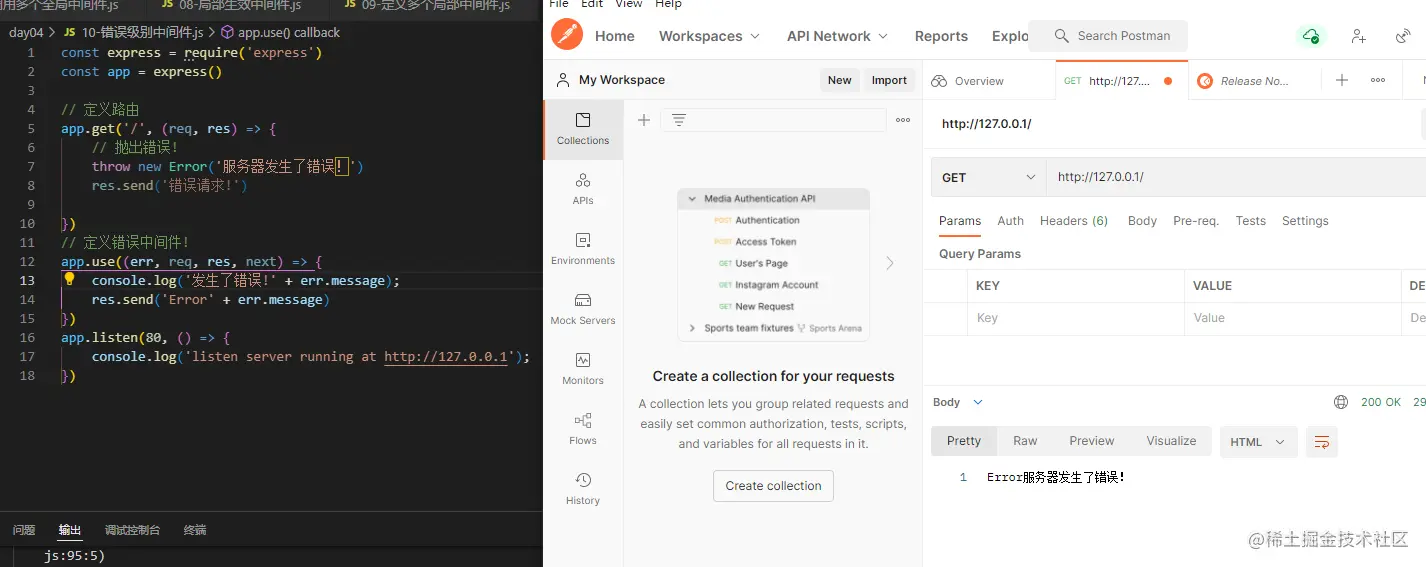Open the History sidebar panel
This screenshot has height=567, width=1426.
(x=583, y=488)
